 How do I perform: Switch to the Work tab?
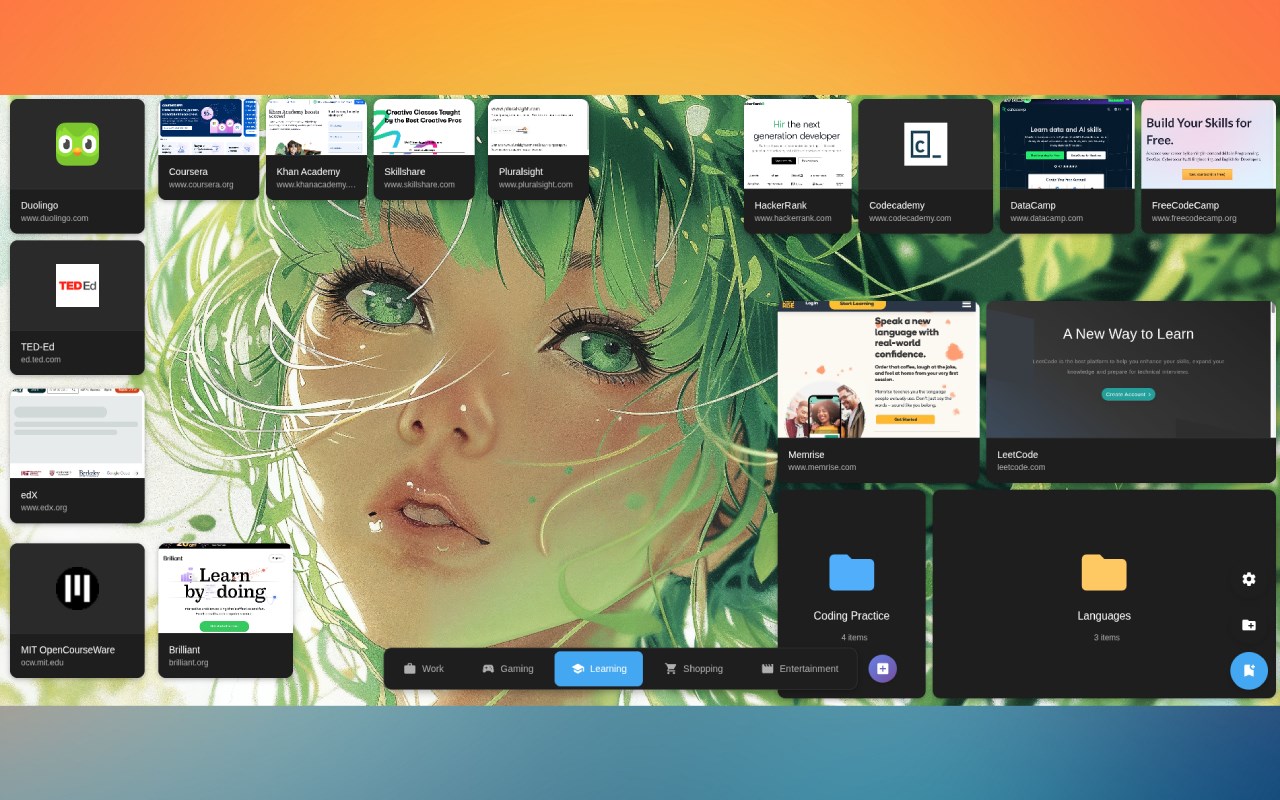pyautogui.click(x=424, y=668)
